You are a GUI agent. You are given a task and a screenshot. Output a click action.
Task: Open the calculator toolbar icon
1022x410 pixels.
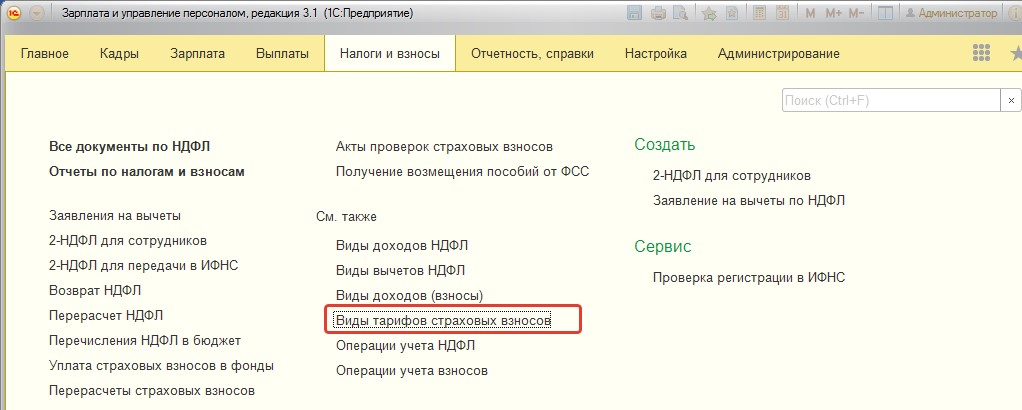point(759,13)
